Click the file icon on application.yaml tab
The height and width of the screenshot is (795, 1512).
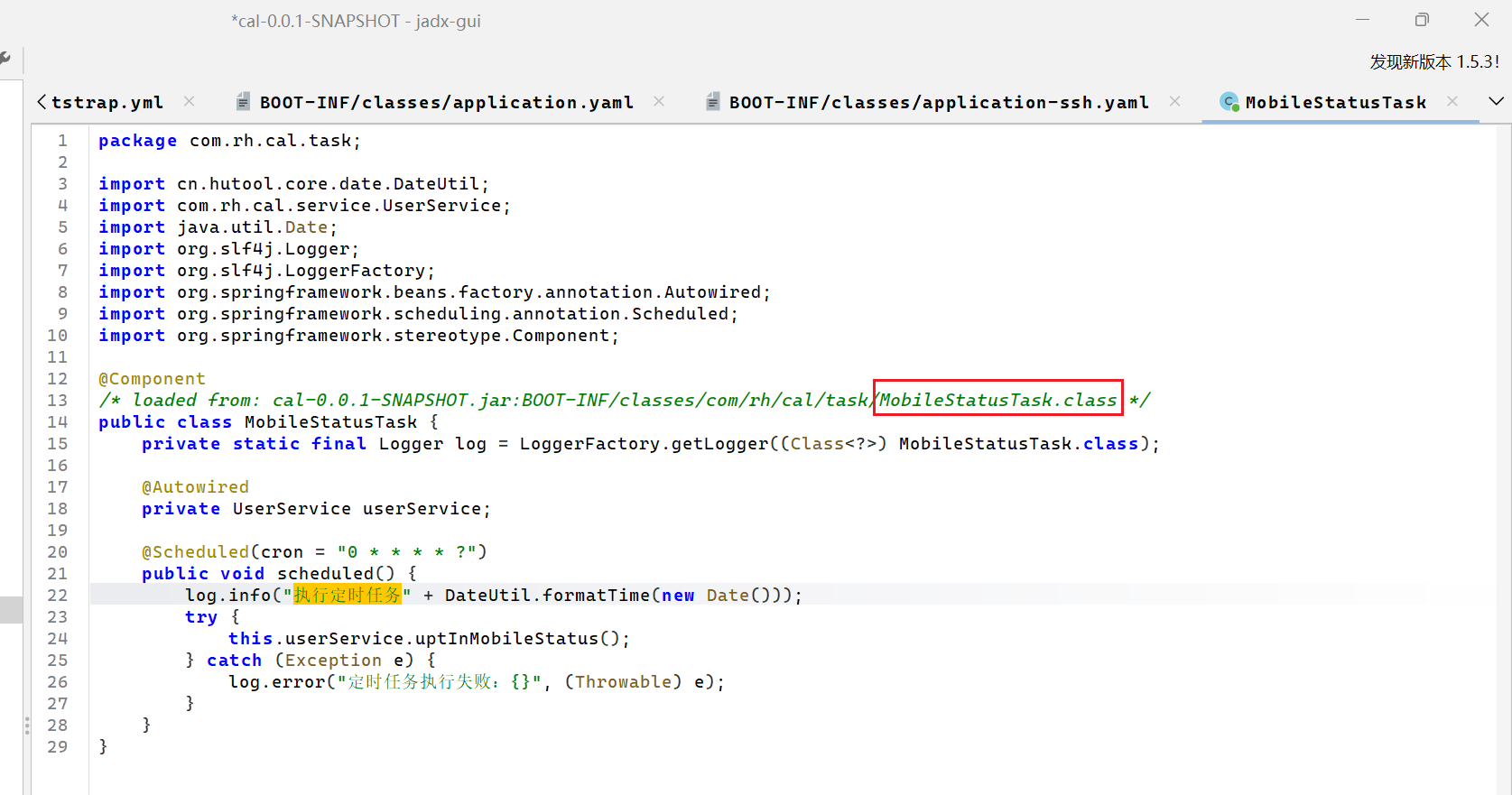point(243,102)
